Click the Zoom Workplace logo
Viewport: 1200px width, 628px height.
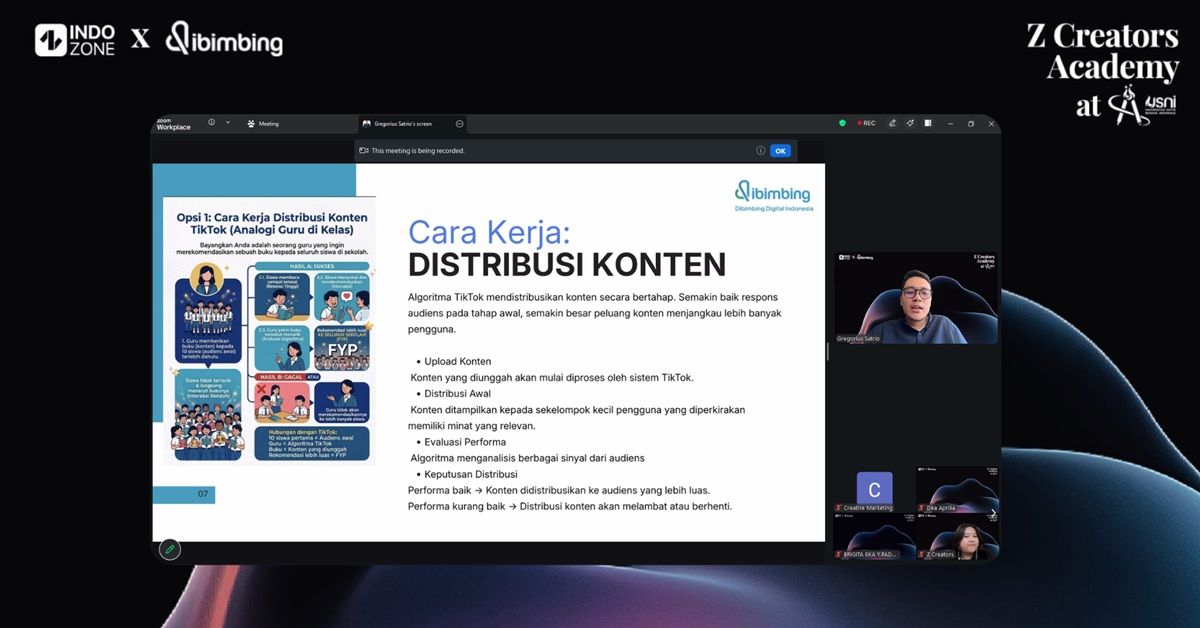pyautogui.click(x=173, y=124)
